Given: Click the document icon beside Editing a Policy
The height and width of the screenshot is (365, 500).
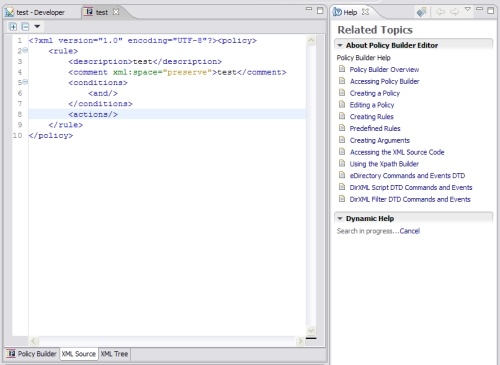Looking at the screenshot, I should [342, 104].
